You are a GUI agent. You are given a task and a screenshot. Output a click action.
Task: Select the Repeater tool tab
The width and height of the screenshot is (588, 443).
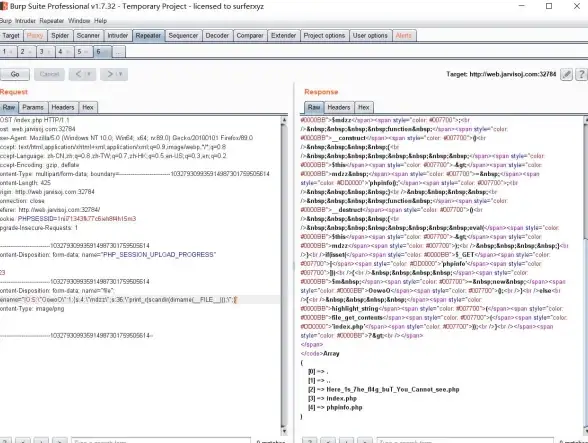pyautogui.click(x=148, y=36)
